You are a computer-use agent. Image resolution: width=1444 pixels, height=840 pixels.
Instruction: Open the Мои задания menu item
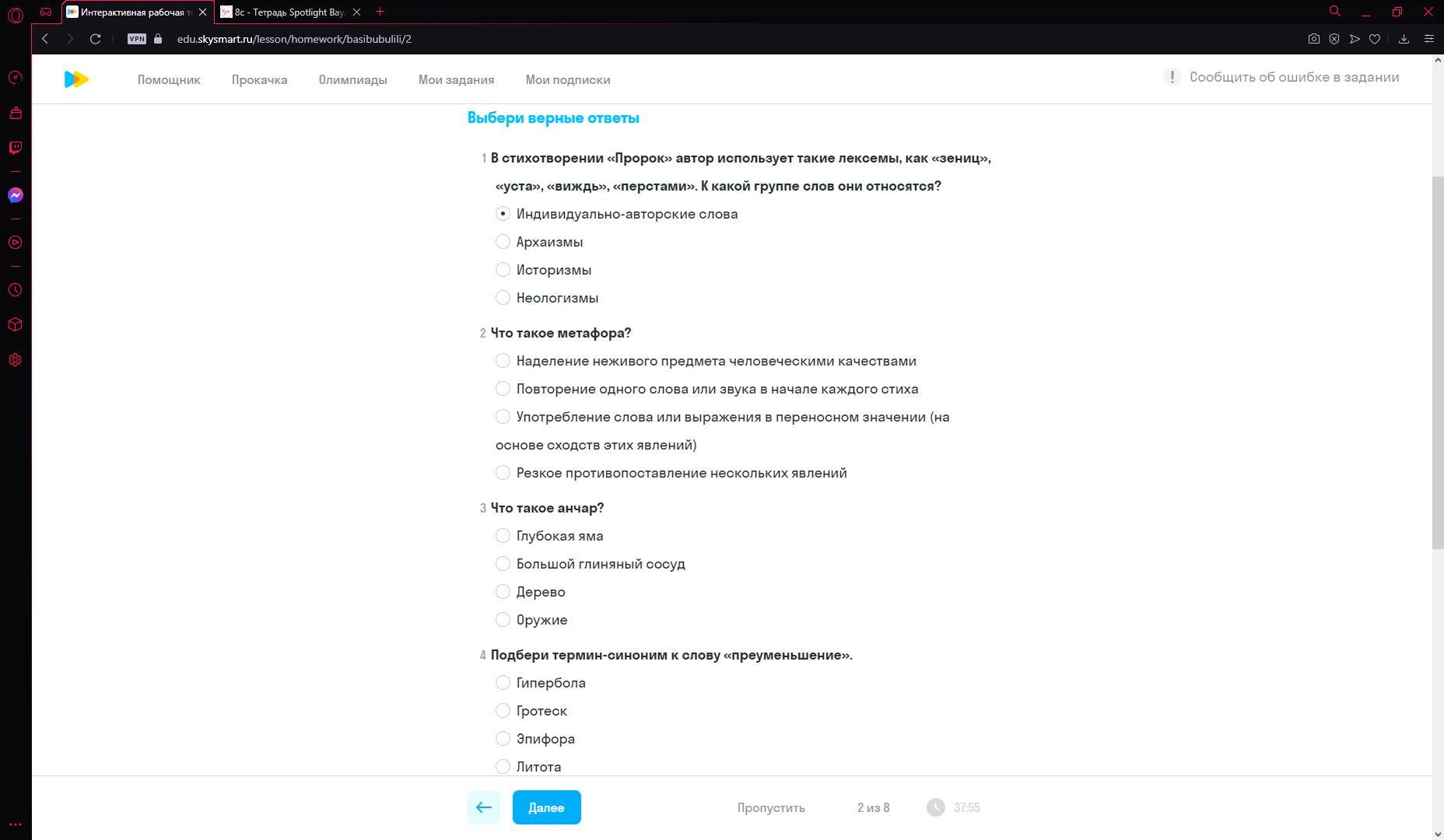456,79
